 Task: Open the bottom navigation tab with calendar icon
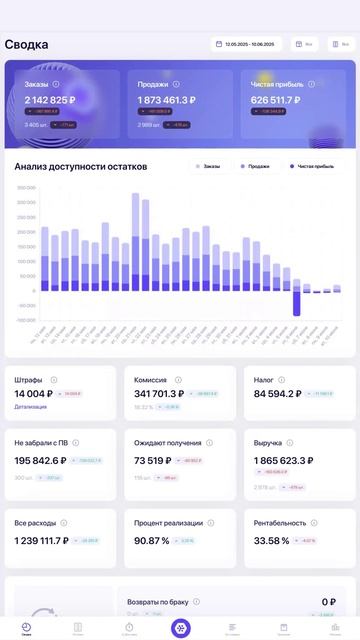click(x=284, y=629)
